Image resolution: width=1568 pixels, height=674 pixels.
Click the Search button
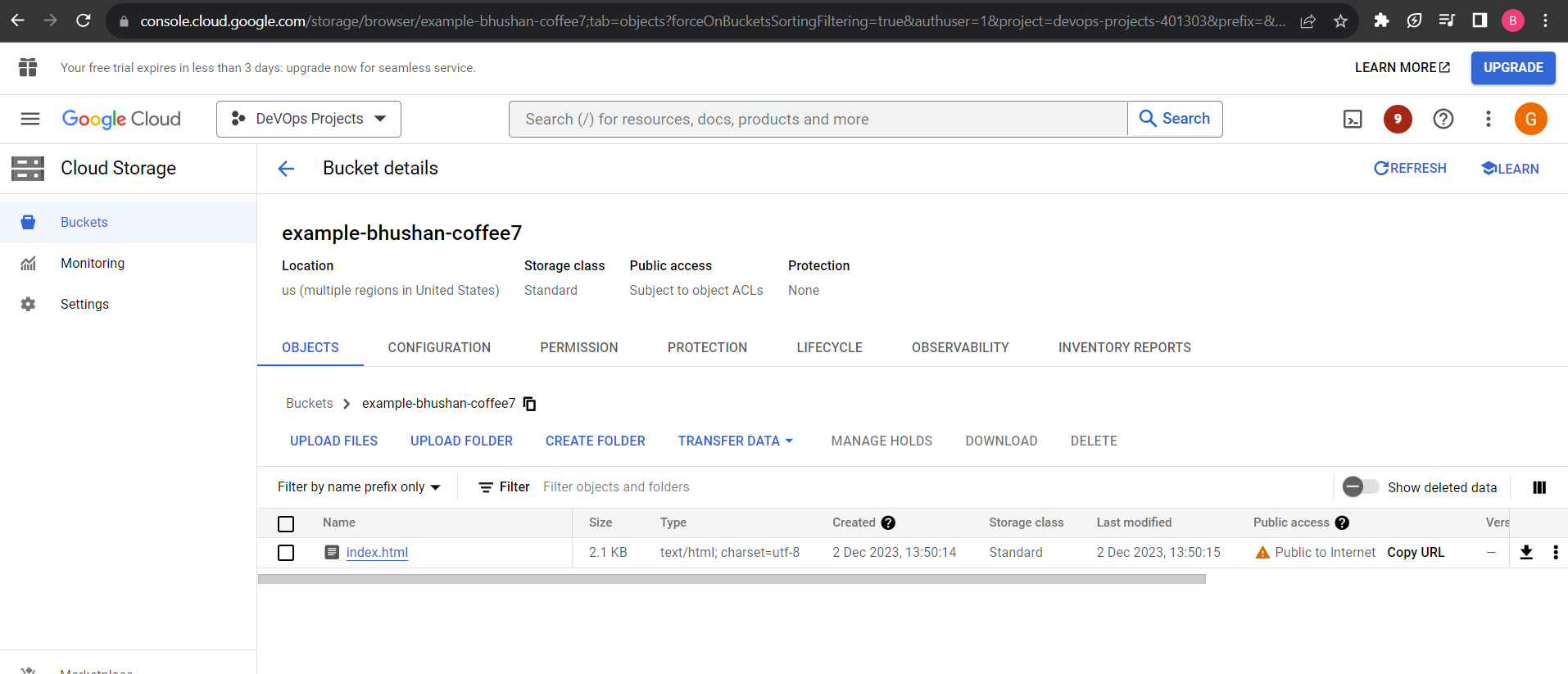pos(1175,119)
